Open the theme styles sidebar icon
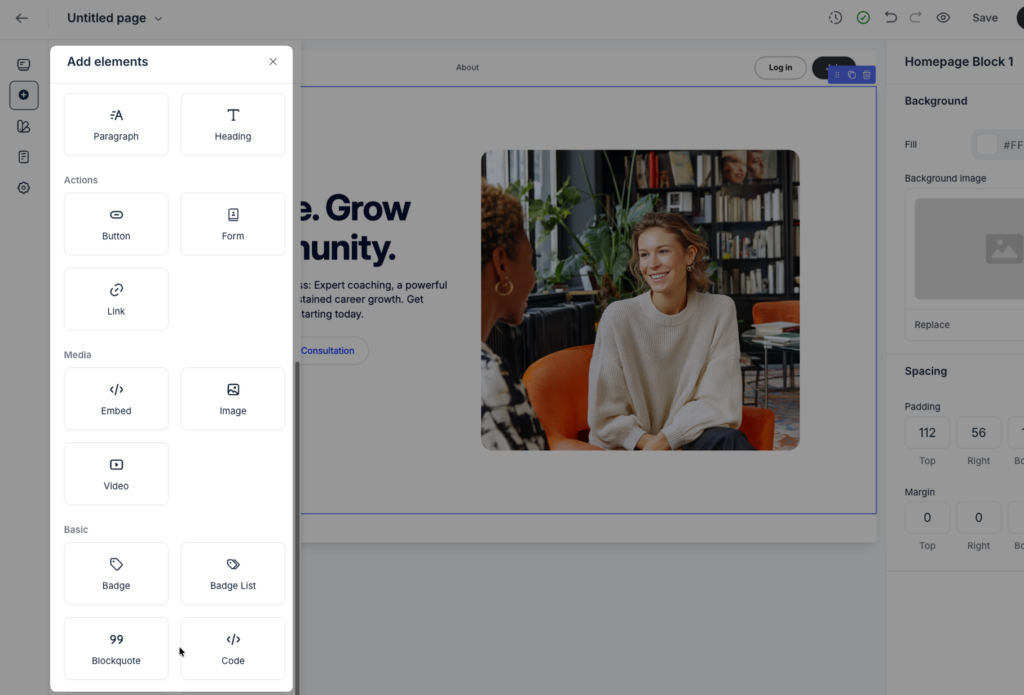This screenshot has width=1024, height=695. coord(24,126)
